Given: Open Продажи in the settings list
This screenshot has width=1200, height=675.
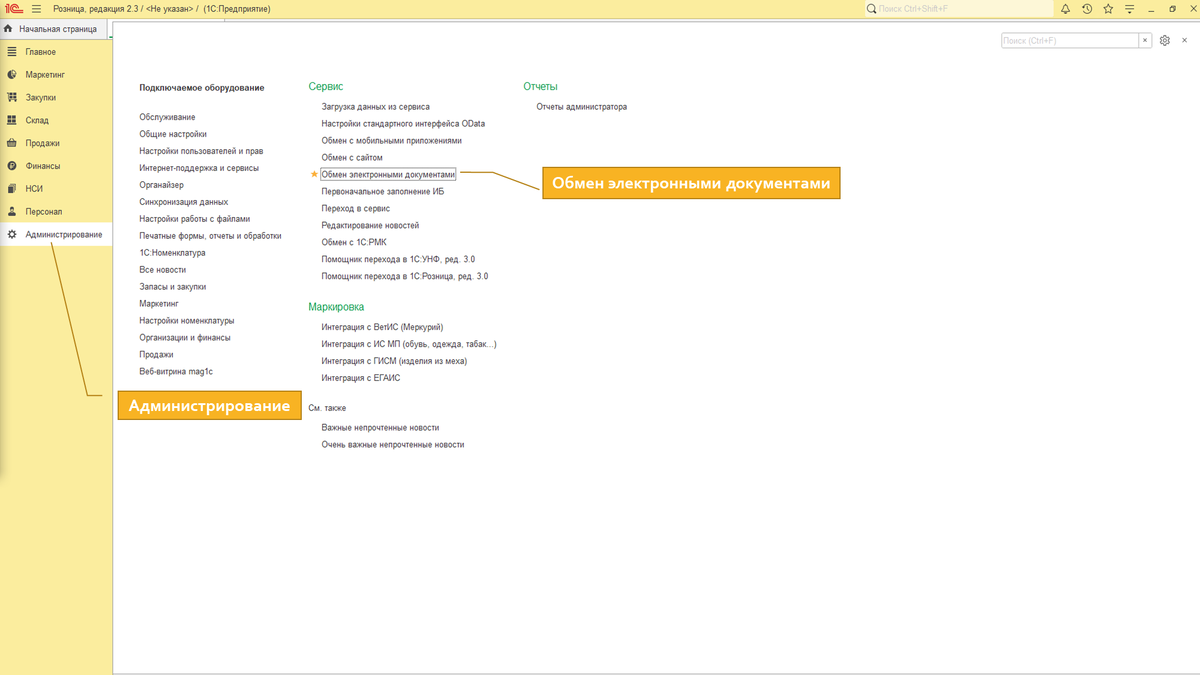Looking at the screenshot, I should click(156, 355).
